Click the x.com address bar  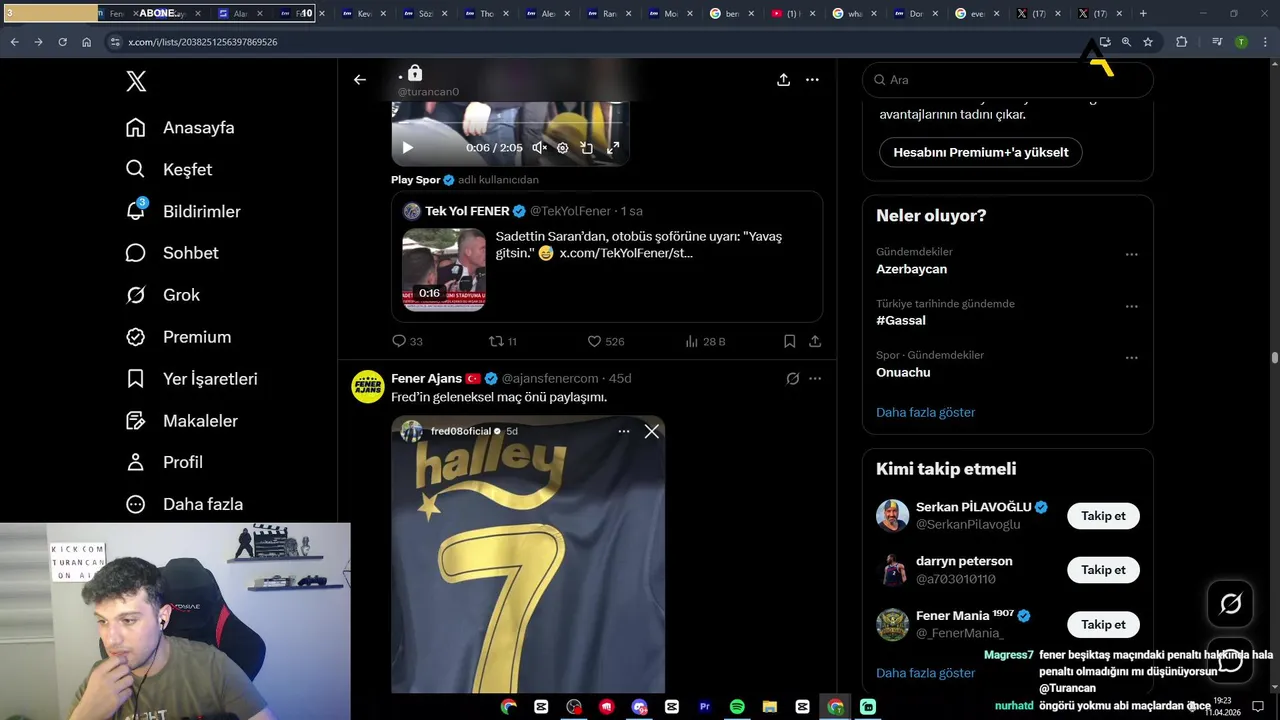tap(600, 42)
